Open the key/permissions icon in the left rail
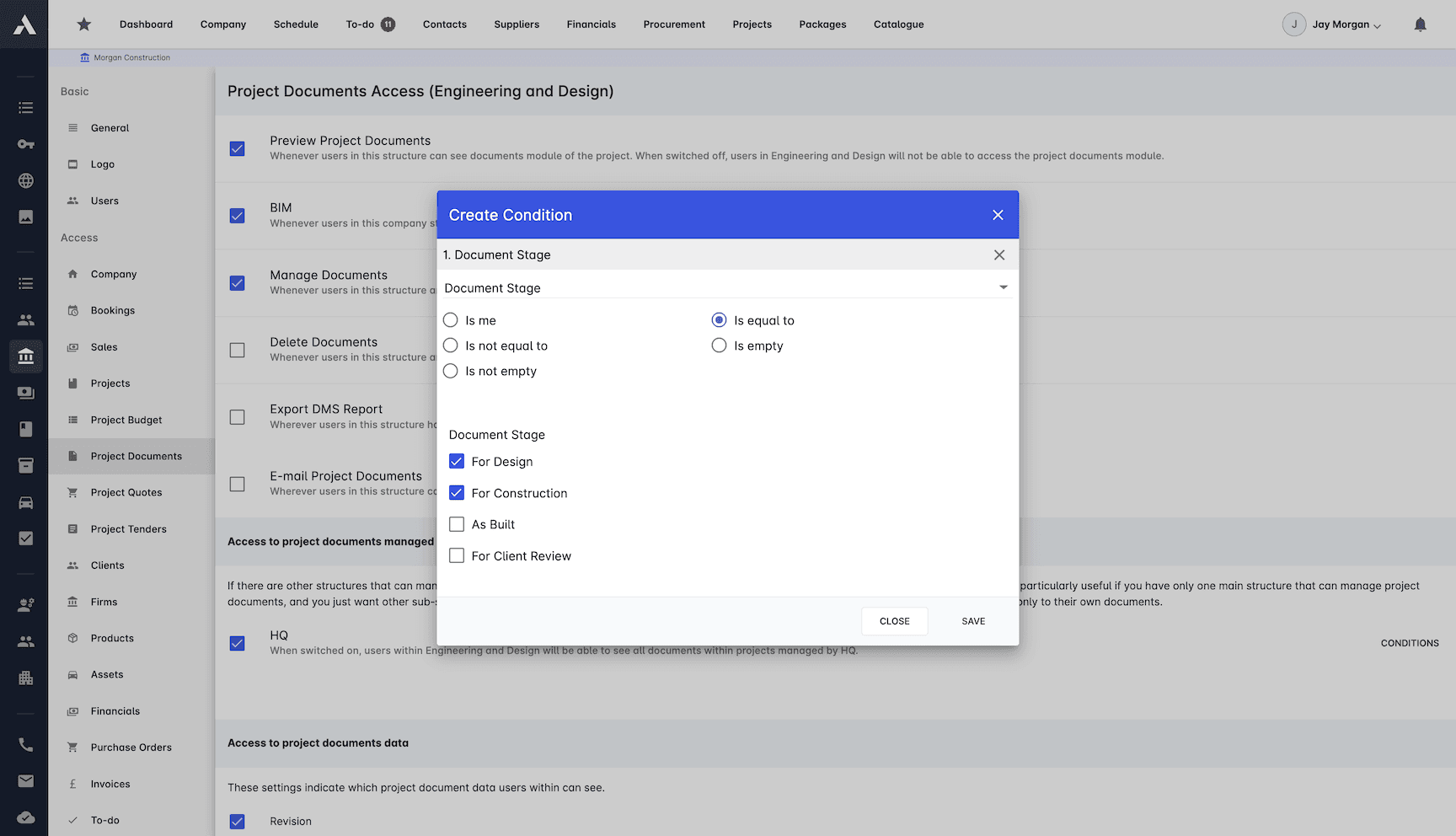This screenshot has width=1456, height=836. pos(25,144)
